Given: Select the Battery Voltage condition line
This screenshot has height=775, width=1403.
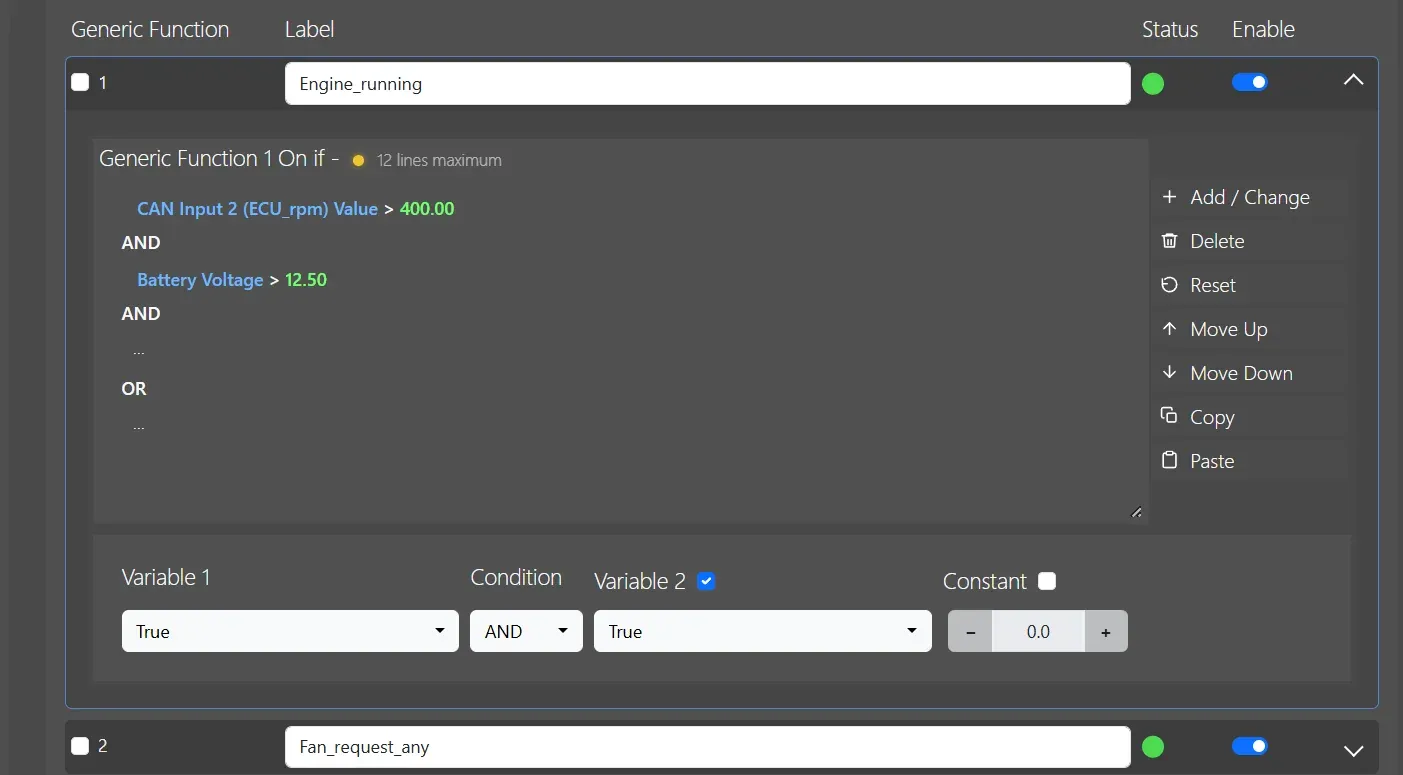Looking at the screenshot, I should (232, 280).
